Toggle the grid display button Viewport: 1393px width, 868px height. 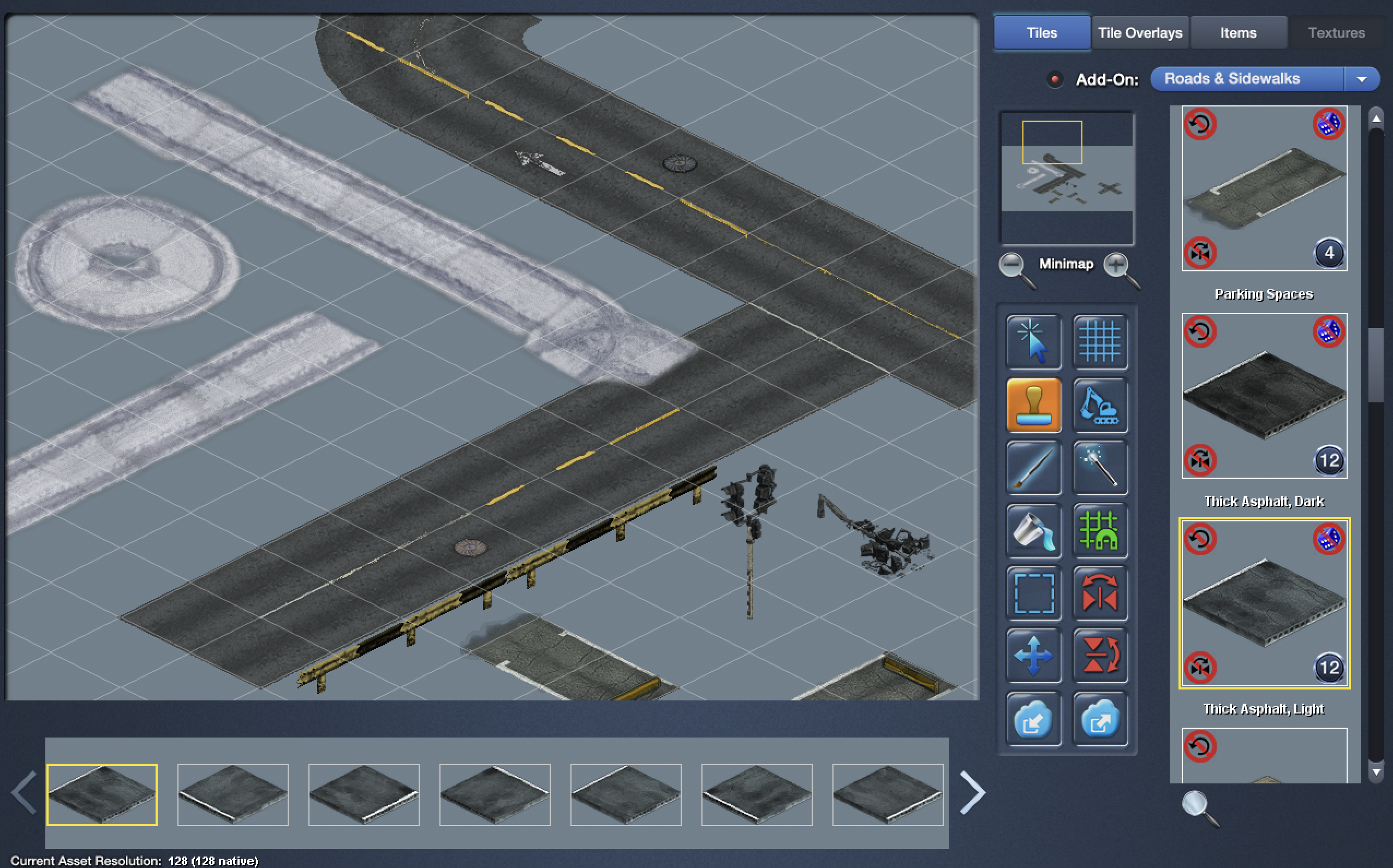tap(1100, 342)
